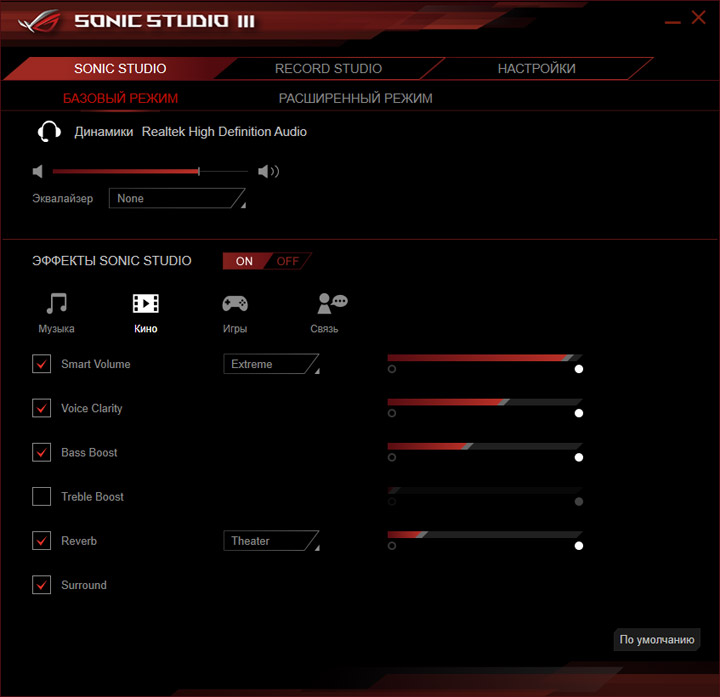The image size is (720, 697).
Task: Open the Reverb Theater dropdown
Action: tap(271, 540)
